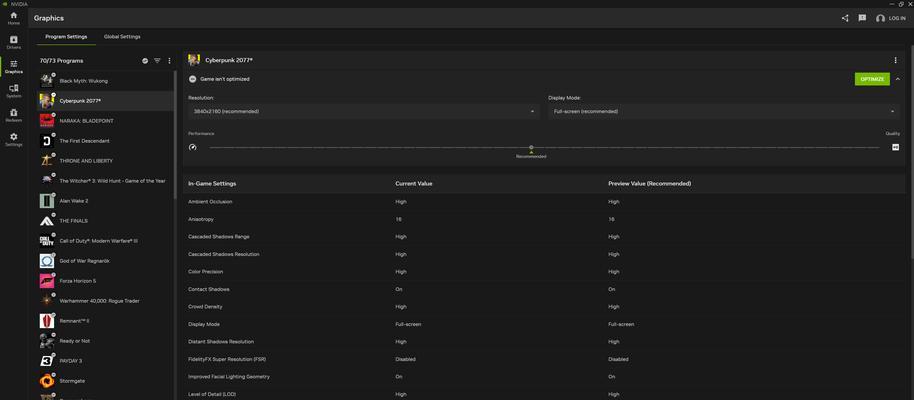Click the Performance speedometer icon
Viewport: 914px width, 400px height.
pos(193,147)
